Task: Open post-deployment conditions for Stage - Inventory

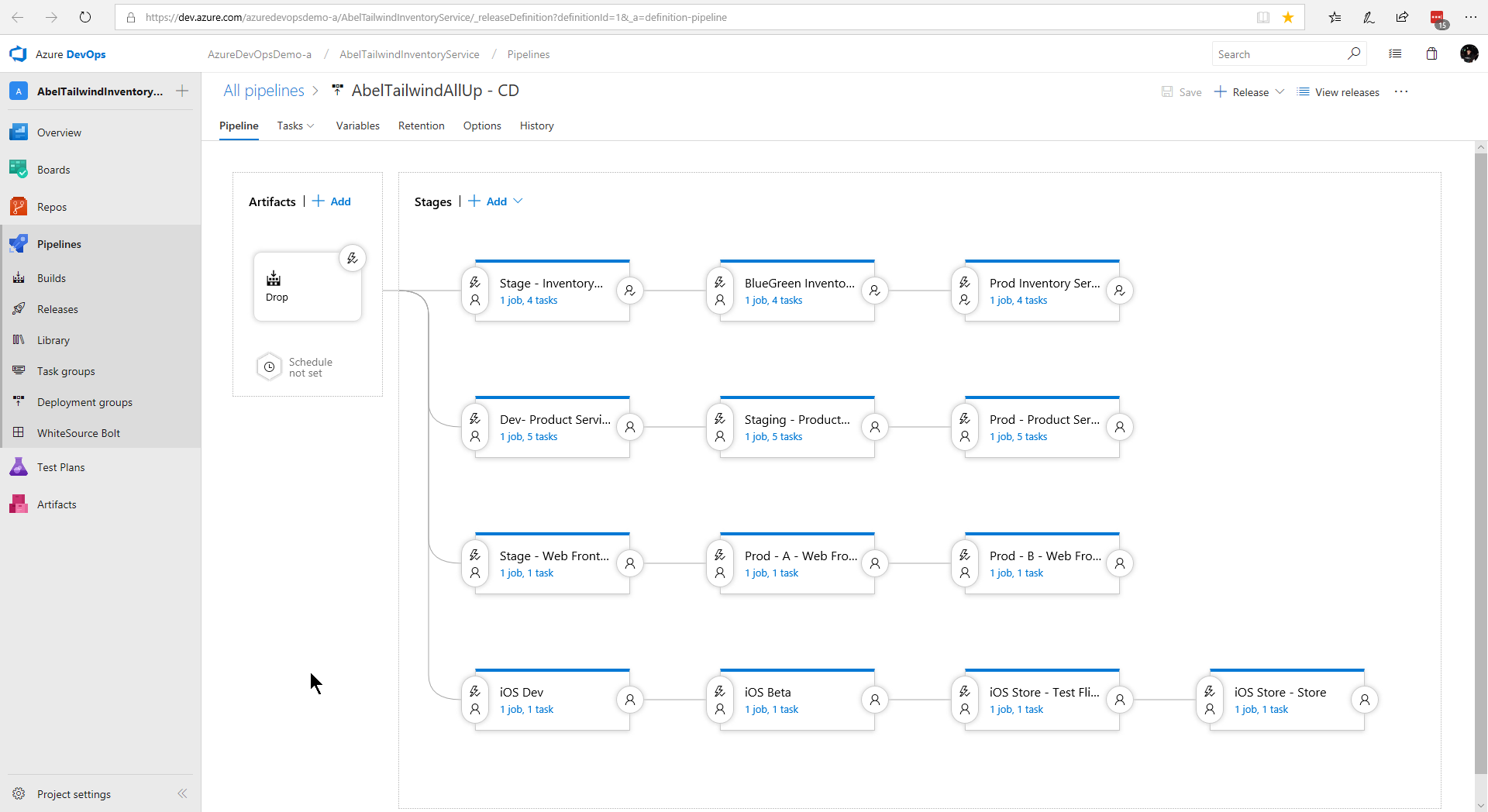Action: 630,291
